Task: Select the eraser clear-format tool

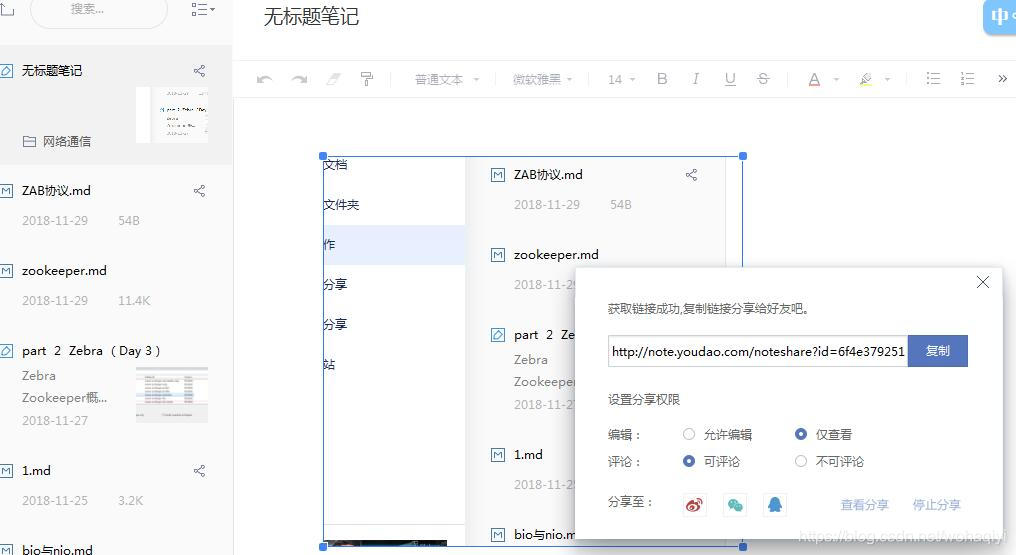Action: (x=333, y=79)
